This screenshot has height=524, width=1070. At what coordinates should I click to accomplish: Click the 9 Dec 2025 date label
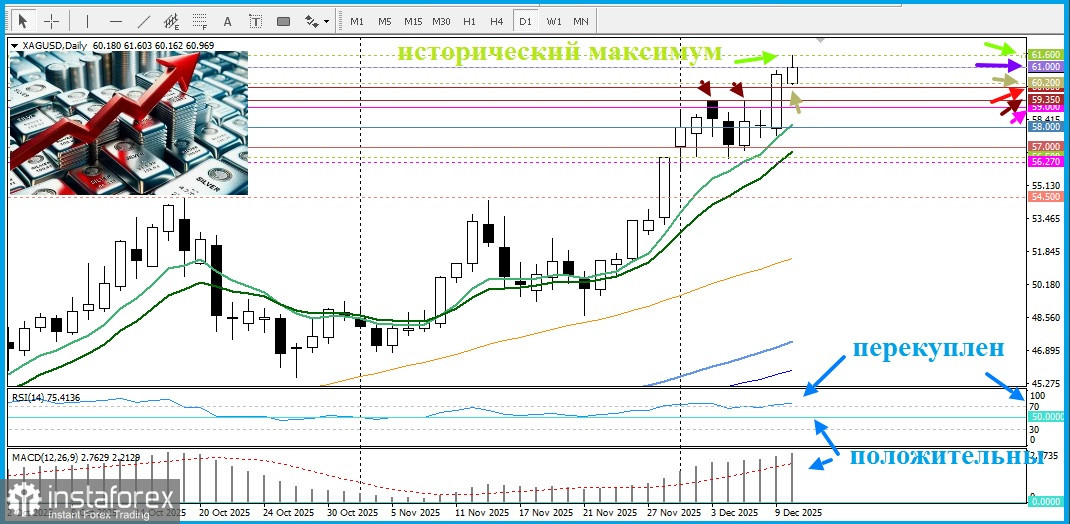[798, 512]
